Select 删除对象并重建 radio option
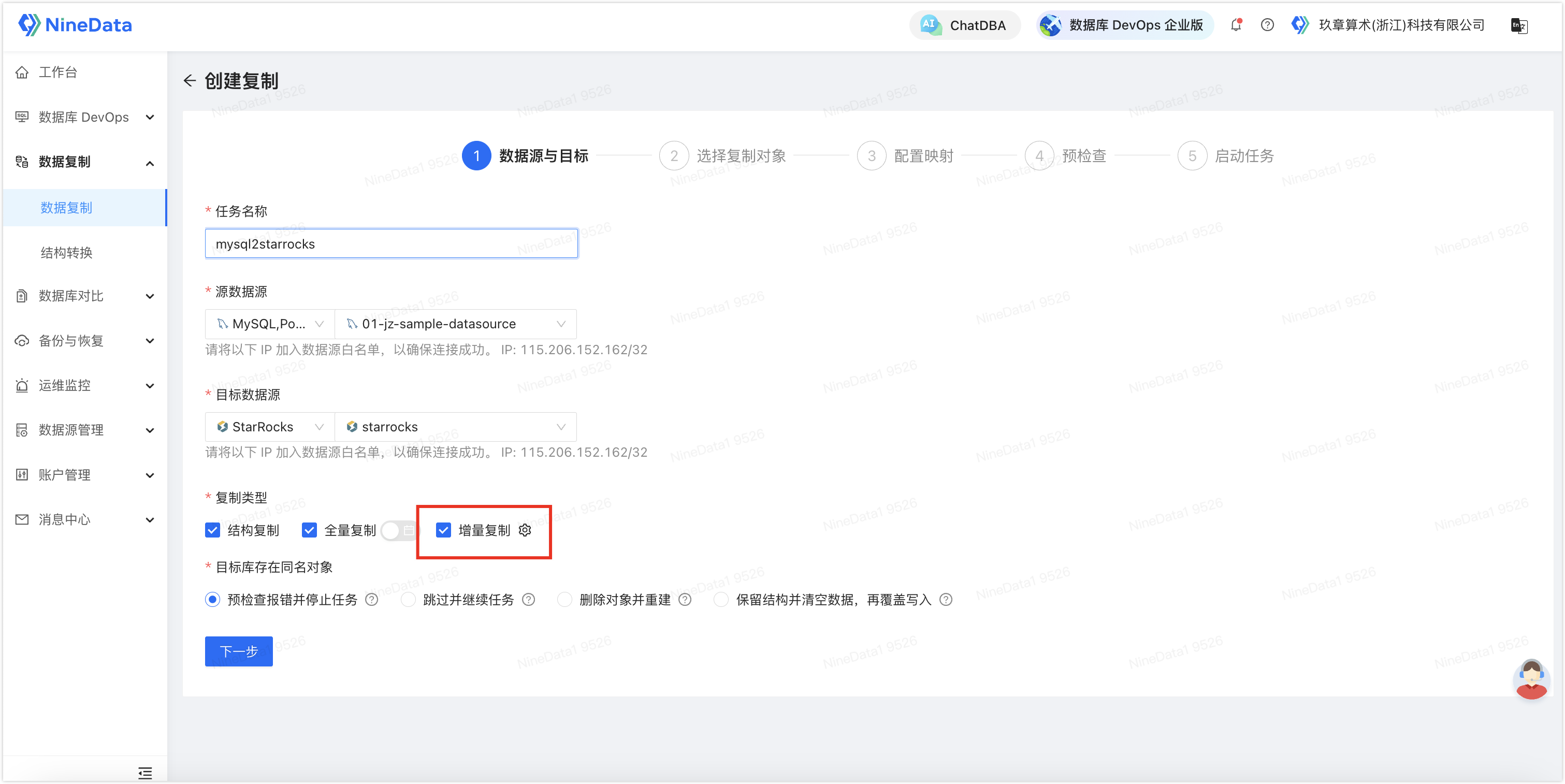 (x=564, y=600)
